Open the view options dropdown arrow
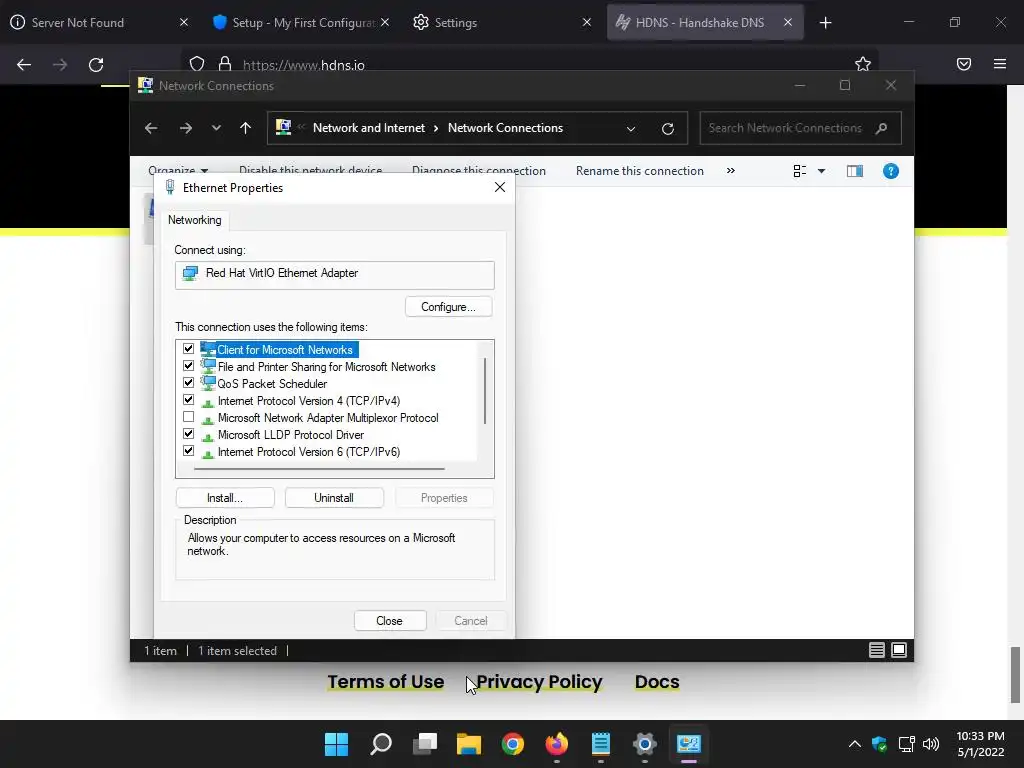 point(822,171)
